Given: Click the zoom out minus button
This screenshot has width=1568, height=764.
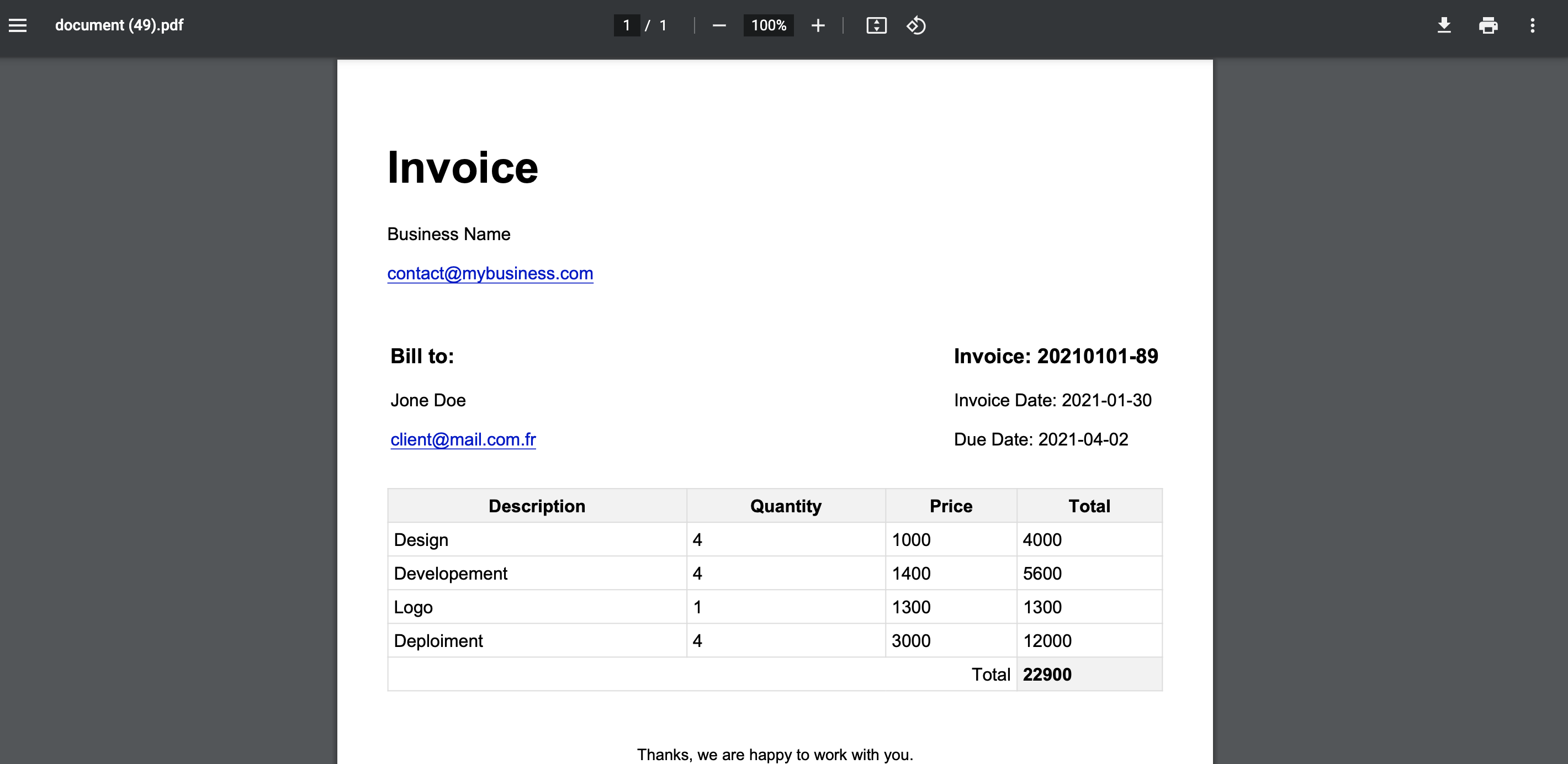Looking at the screenshot, I should point(719,25).
